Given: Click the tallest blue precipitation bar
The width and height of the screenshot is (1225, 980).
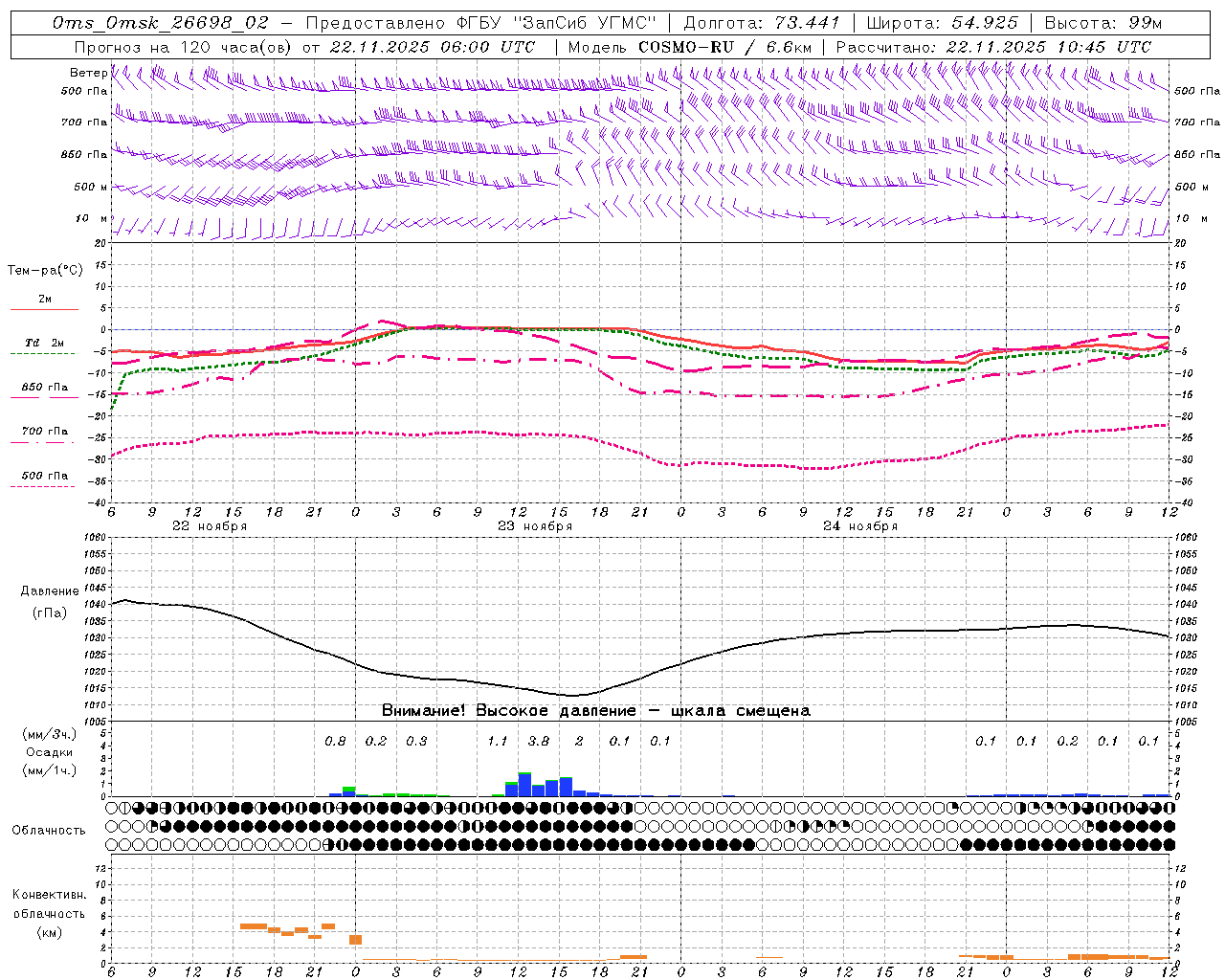Looking at the screenshot, I should click(x=524, y=785).
